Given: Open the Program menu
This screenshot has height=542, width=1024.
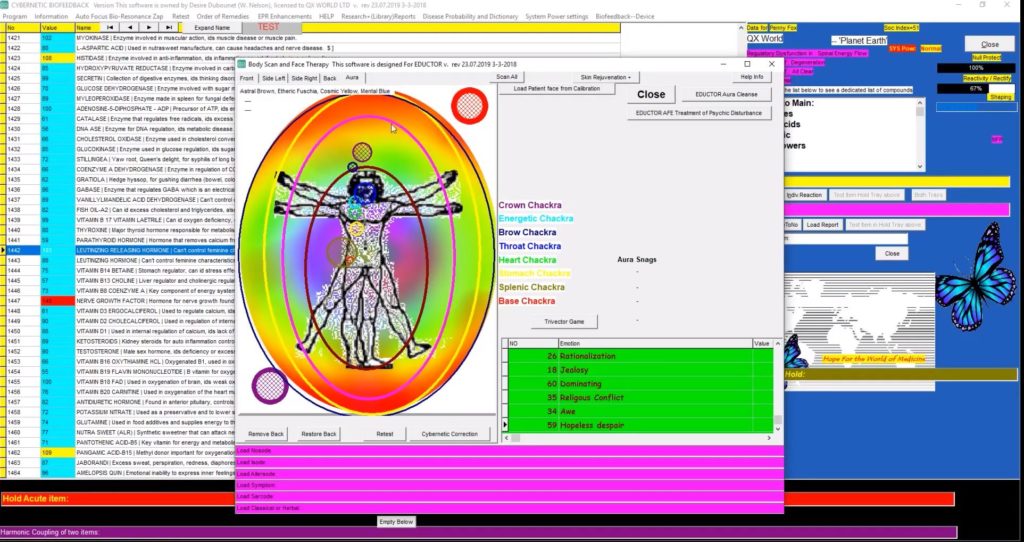Looking at the screenshot, I should pos(15,16).
